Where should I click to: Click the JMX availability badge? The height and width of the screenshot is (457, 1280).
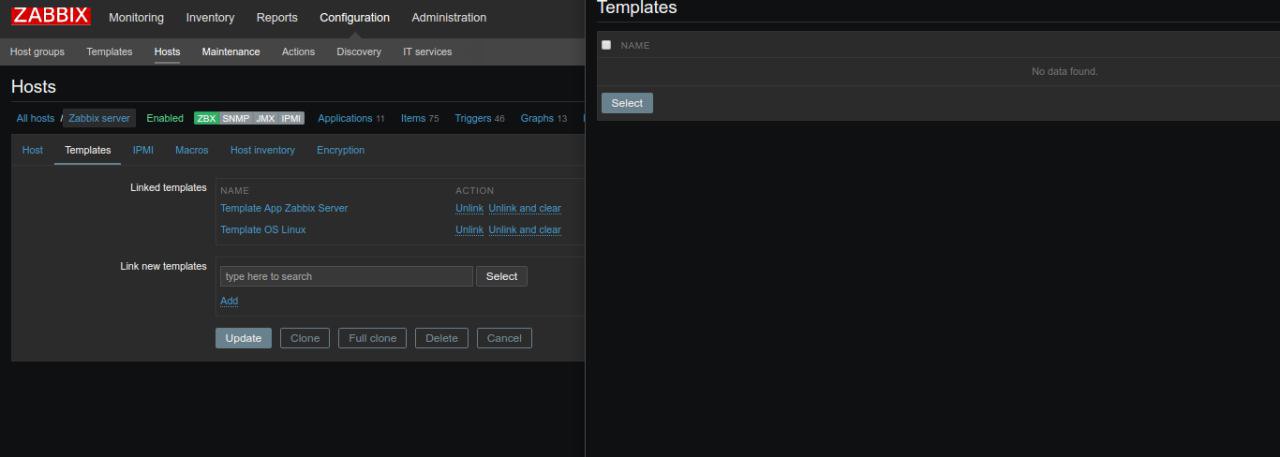tap(265, 118)
